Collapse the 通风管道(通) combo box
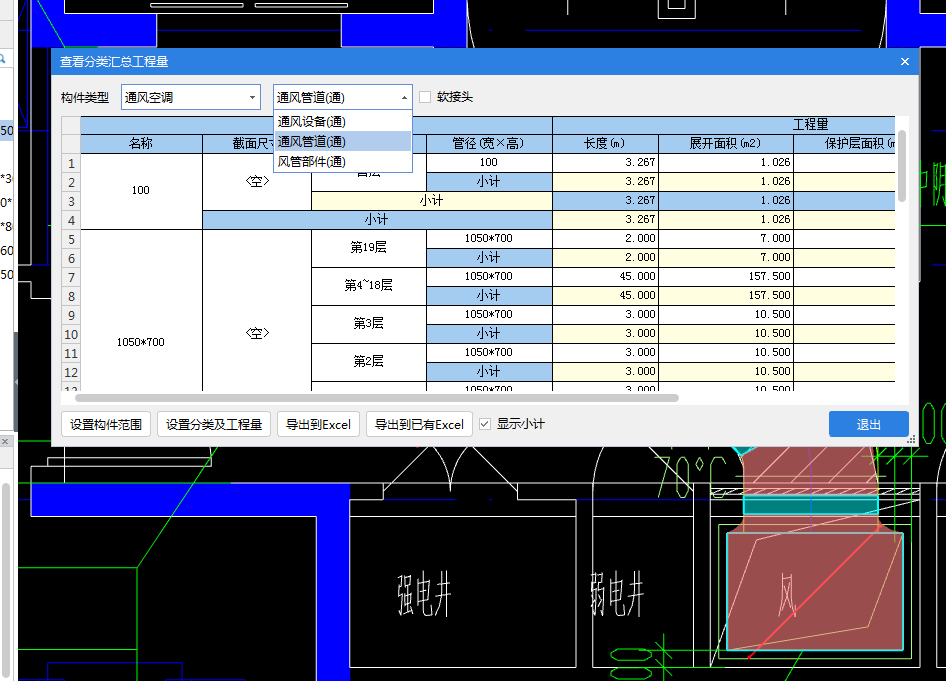946x681 pixels. click(x=404, y=97)
